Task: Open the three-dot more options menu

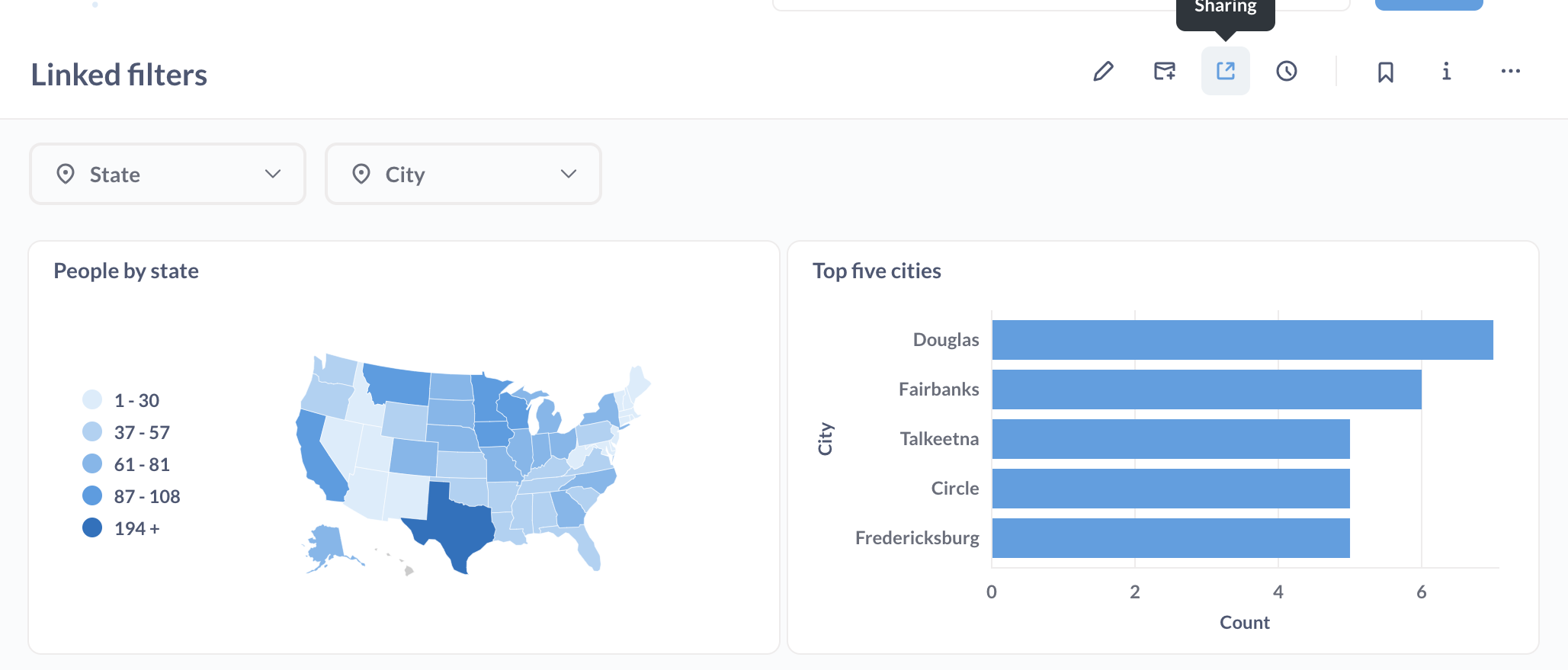Action: (x=1510, y=72)
